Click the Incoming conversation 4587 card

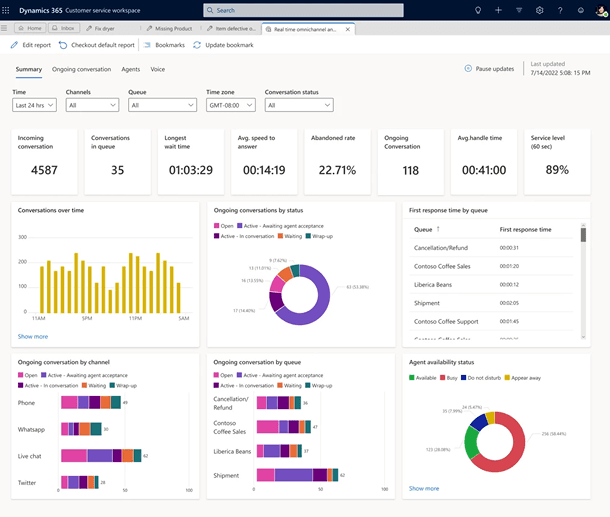(x=44, y=162)
